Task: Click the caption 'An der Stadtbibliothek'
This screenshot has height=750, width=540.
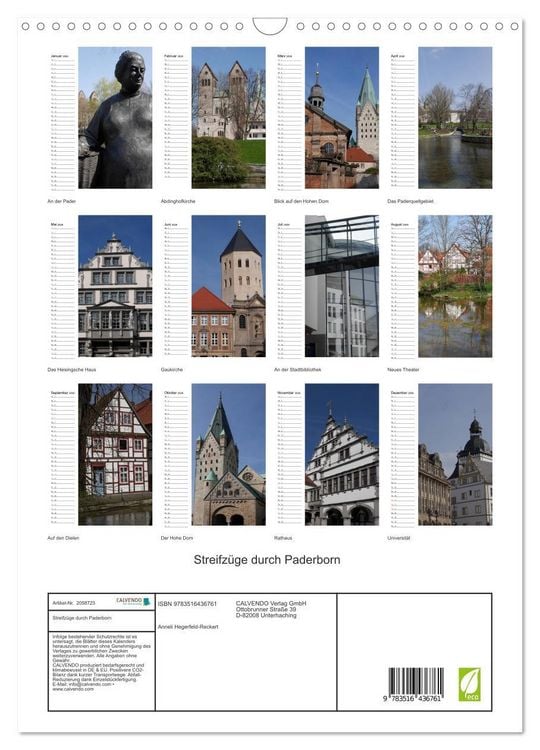Action: click(x=298, y=370)
